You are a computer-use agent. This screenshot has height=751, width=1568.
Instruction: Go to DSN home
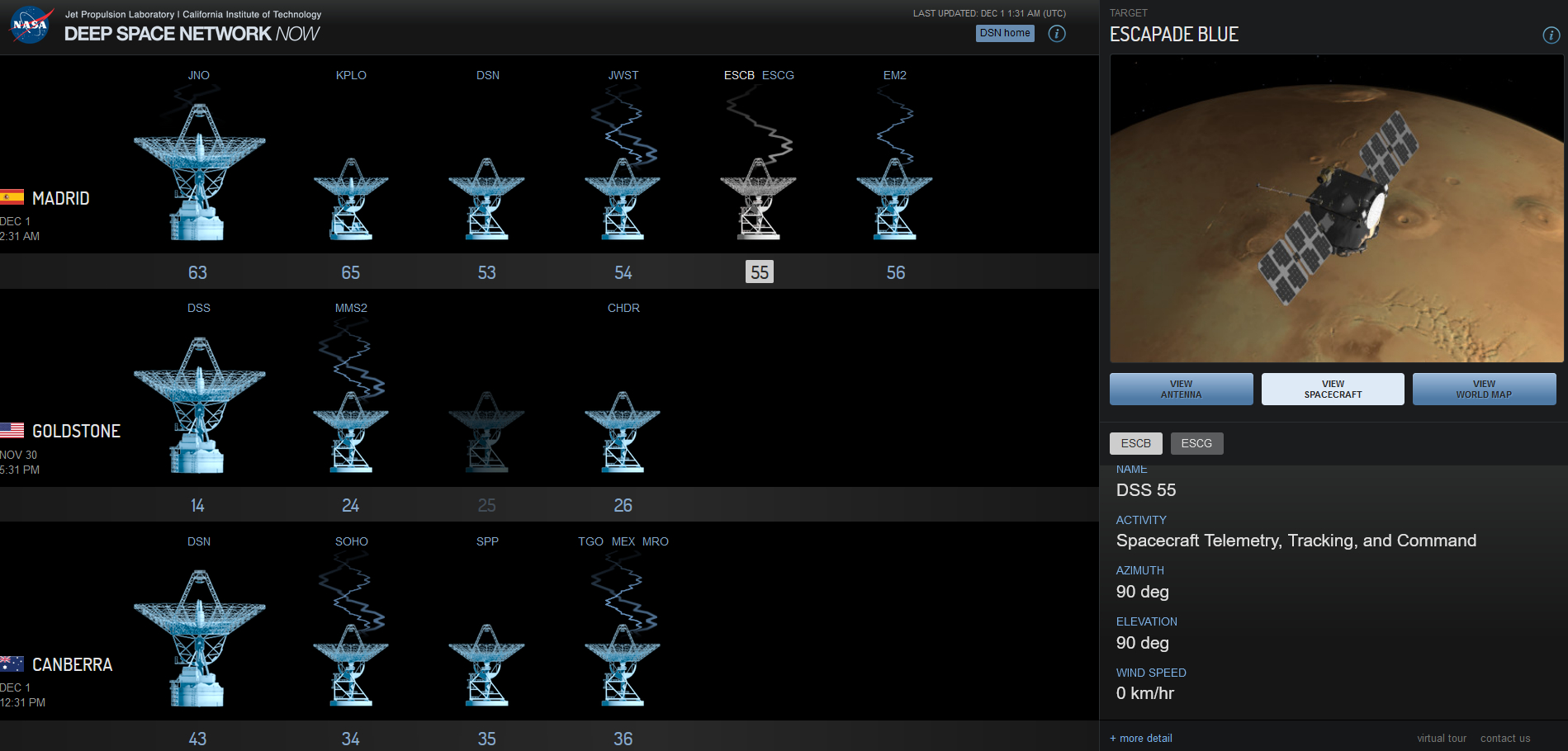pyautogui.click(x=1005, y=33)
